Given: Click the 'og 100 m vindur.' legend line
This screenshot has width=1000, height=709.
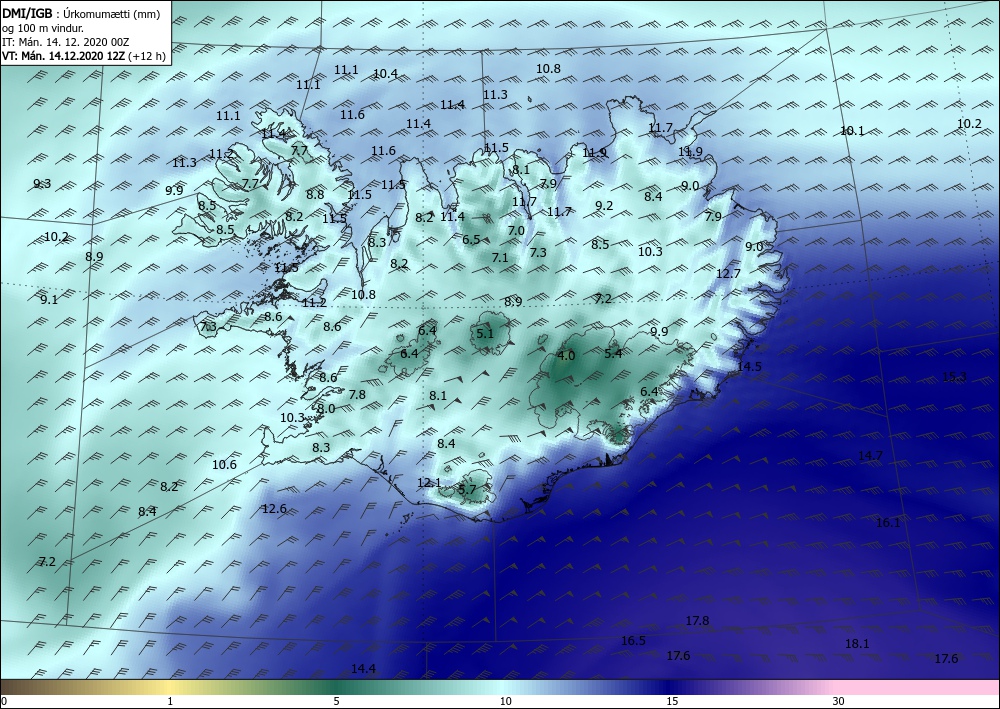Looking at the screenshot, I should click(x=43, y=28).
